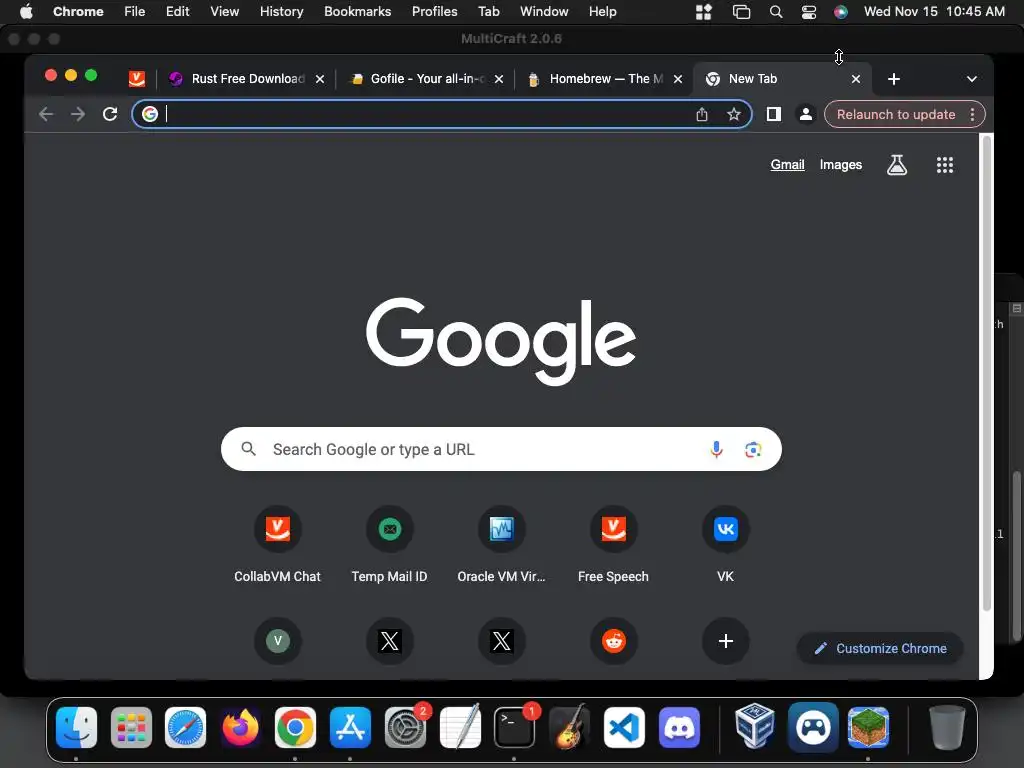Open the Help menu

click(602, 12)
